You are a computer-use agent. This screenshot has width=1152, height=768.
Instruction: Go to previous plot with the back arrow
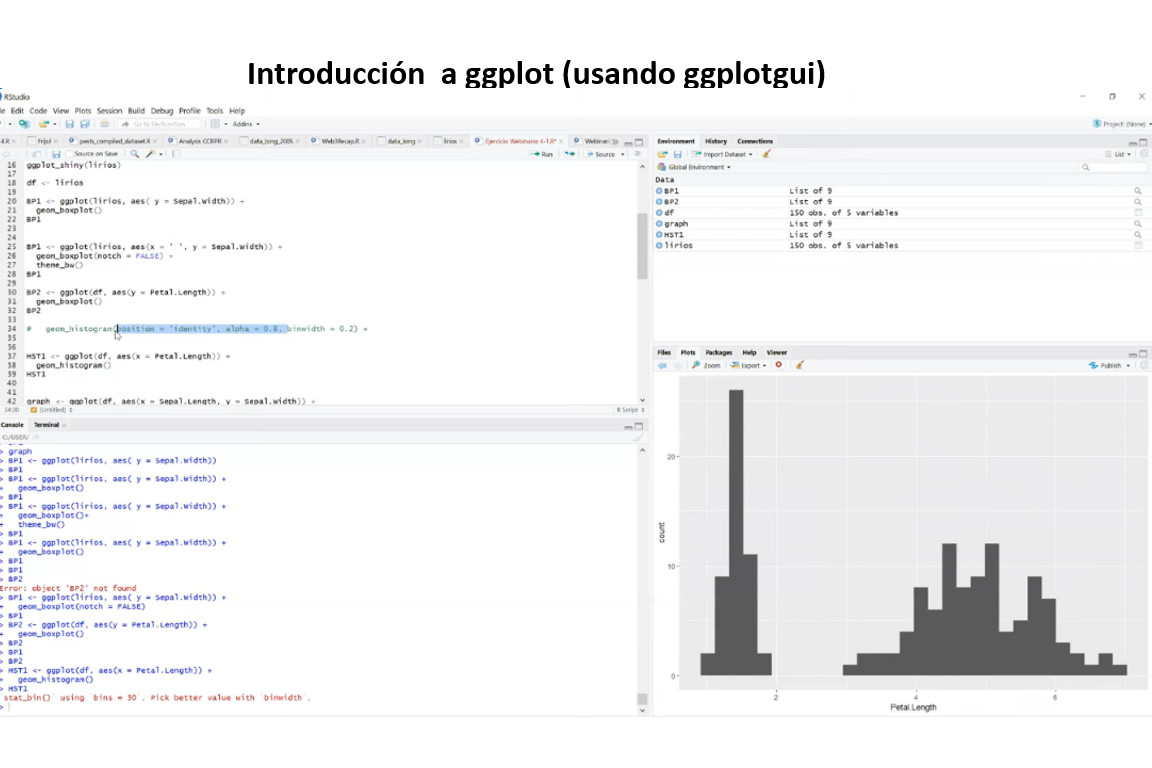(x=661, y=365)
